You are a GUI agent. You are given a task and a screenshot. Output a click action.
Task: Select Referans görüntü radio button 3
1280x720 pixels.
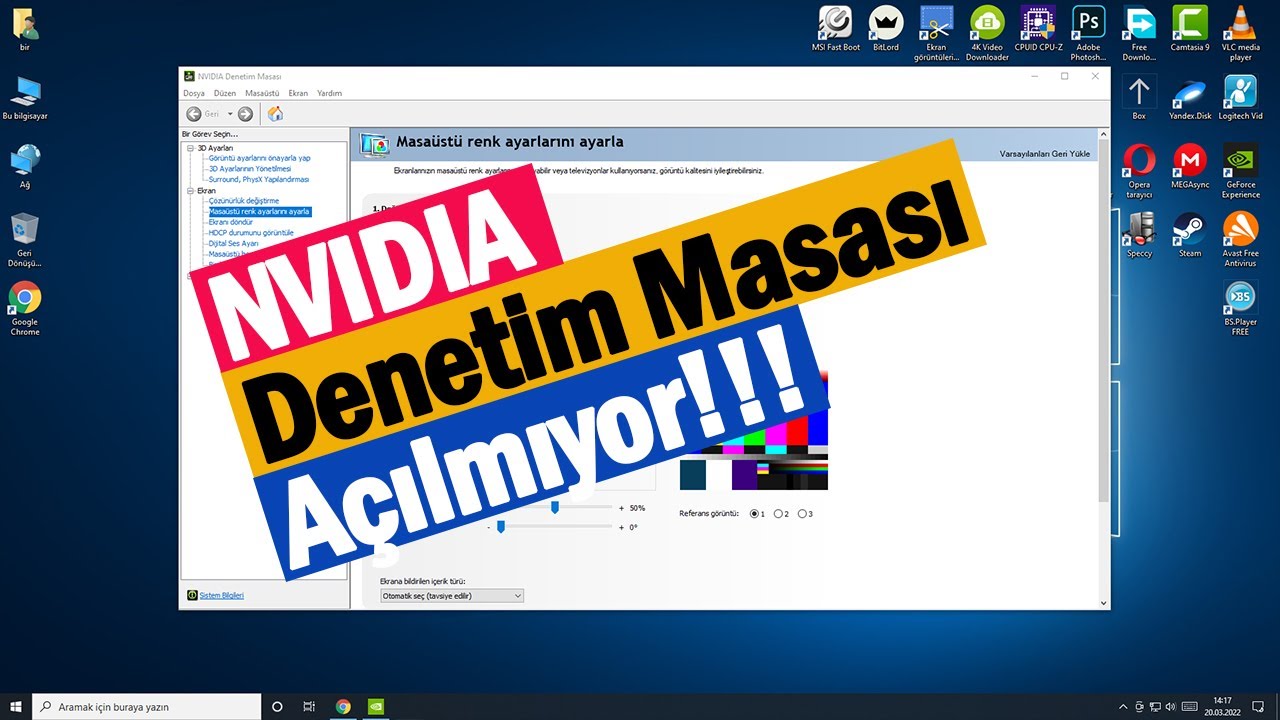[803, 513]
